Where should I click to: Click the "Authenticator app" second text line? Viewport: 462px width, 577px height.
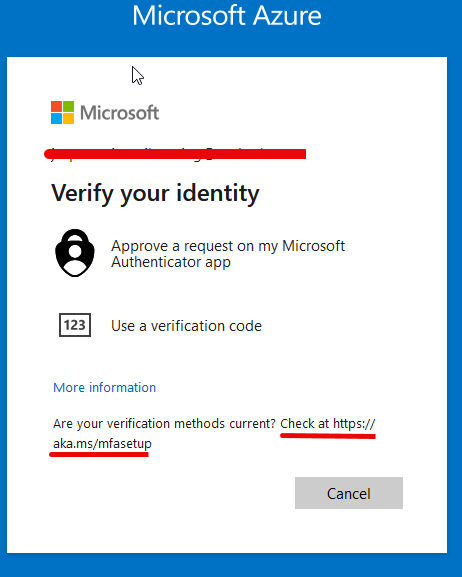[171, 262]
